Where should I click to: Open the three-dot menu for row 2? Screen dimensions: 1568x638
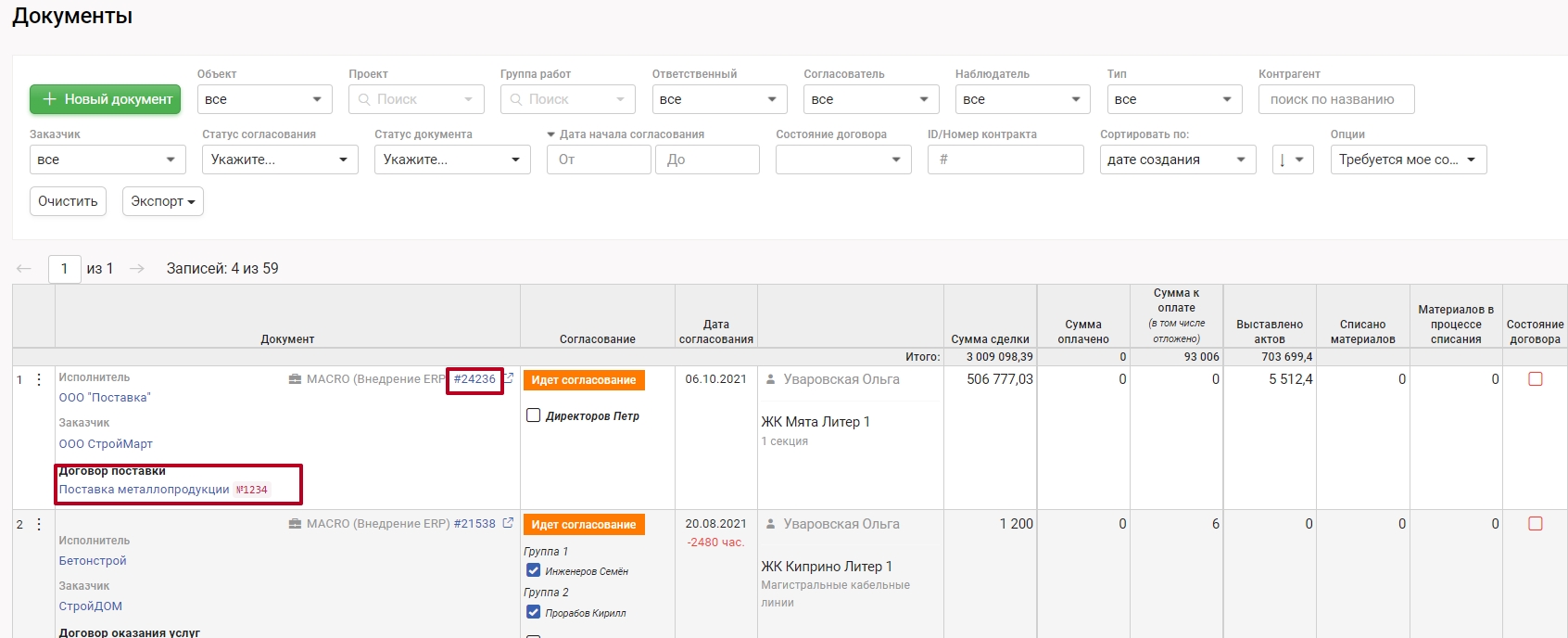pyautogui.click(x=39, y=524)
